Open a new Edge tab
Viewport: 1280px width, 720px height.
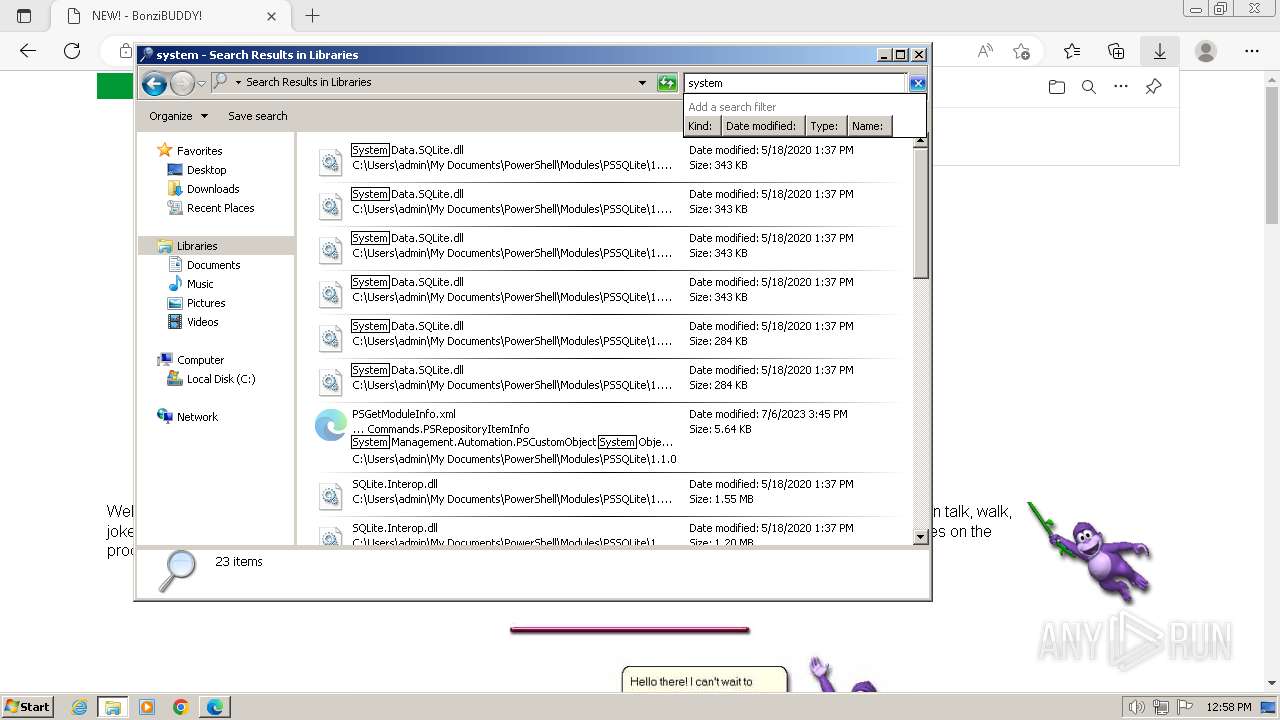coord(312,16)
